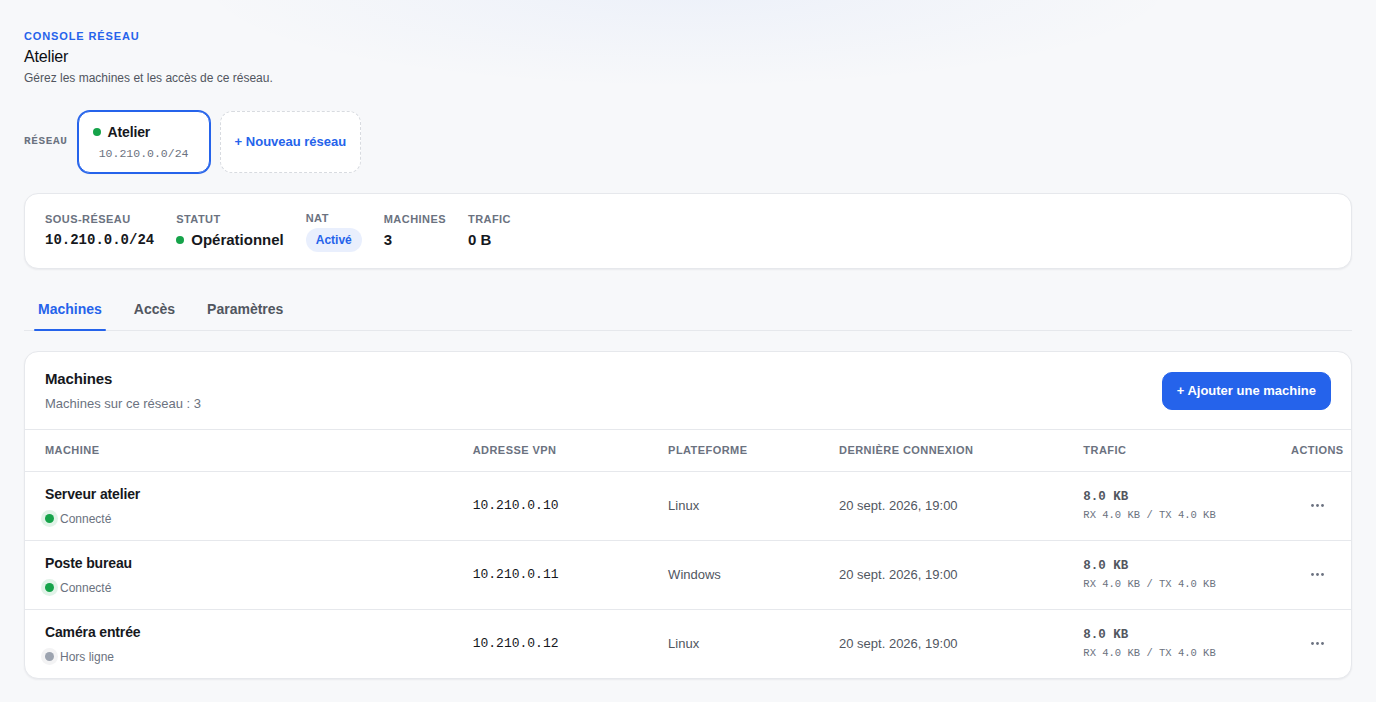This screenshot has height=702, width=1376.
Task: Click the 0 B trafic summary value
Action: coord(480,240)
